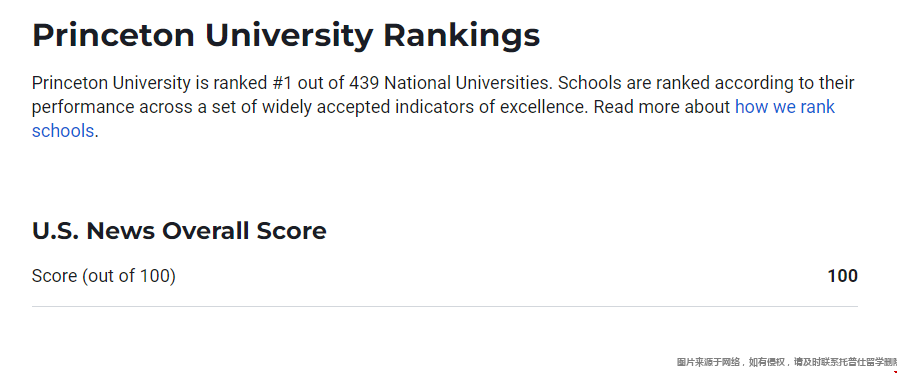The image size is (897, 373).
Task: Select the 'Score (out of 100)' label
Action: [x=104, y=276]
